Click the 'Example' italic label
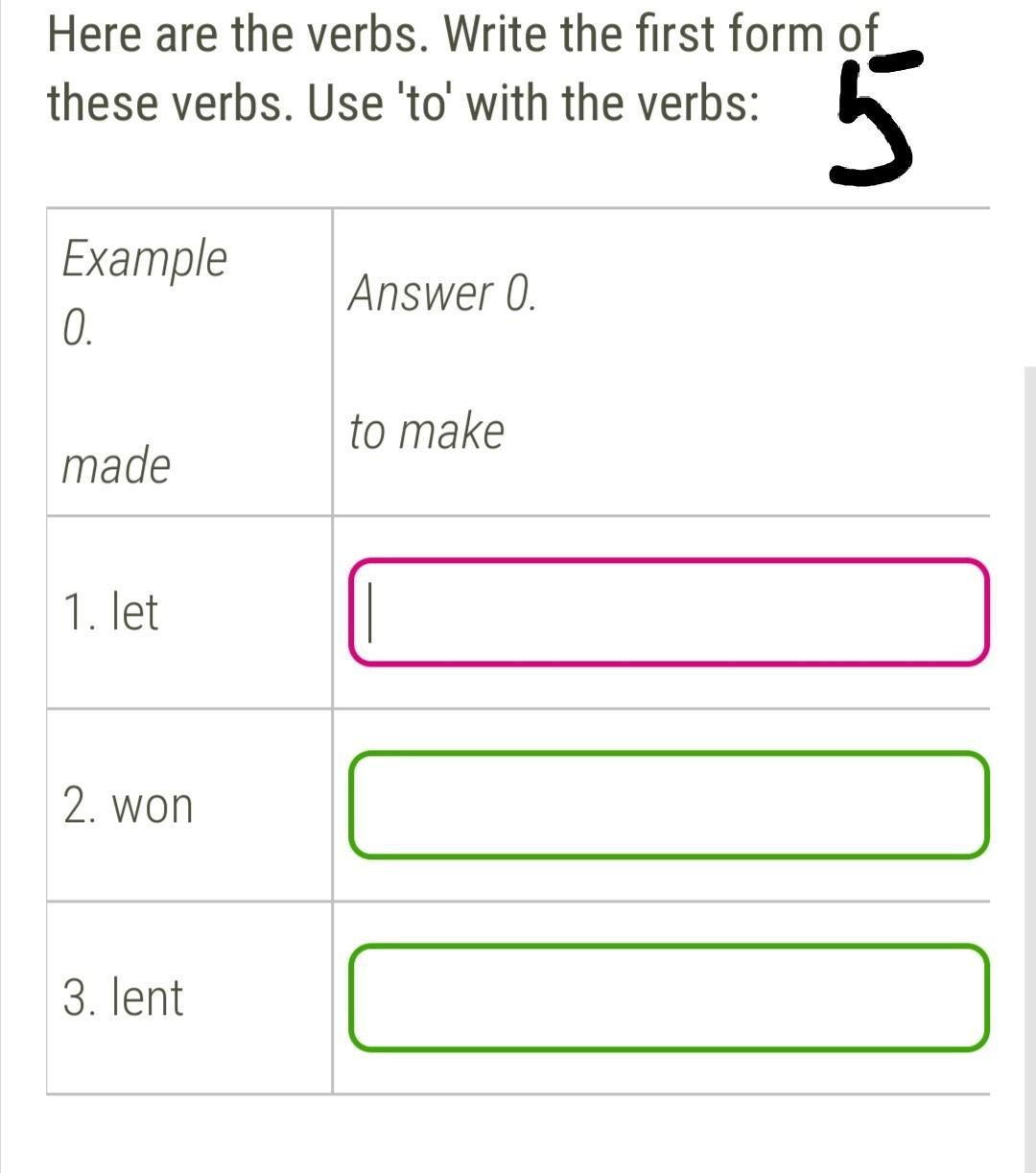Viewport: 1036px width, 1173px height. pyautogui.click(x=145, y=259)
